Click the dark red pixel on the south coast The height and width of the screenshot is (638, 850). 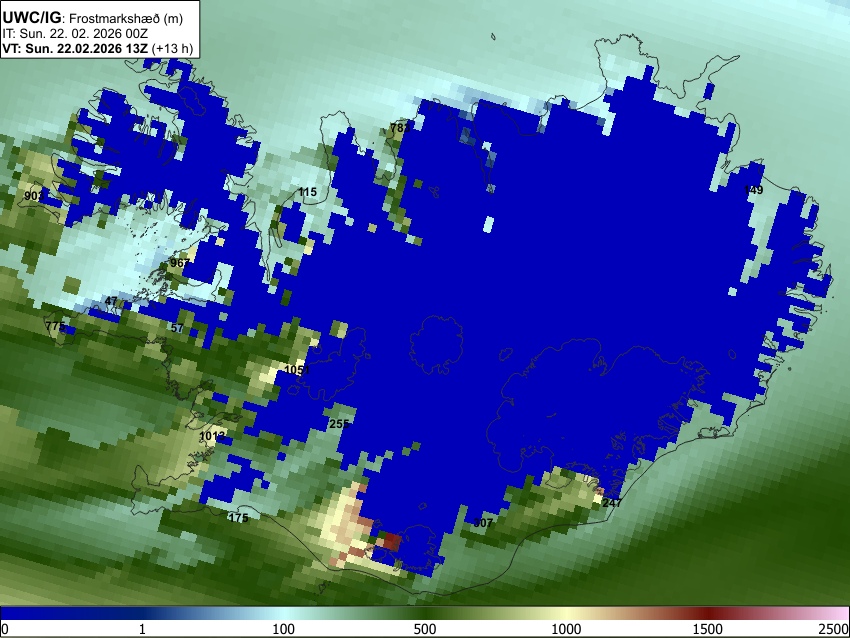[392, 542]
